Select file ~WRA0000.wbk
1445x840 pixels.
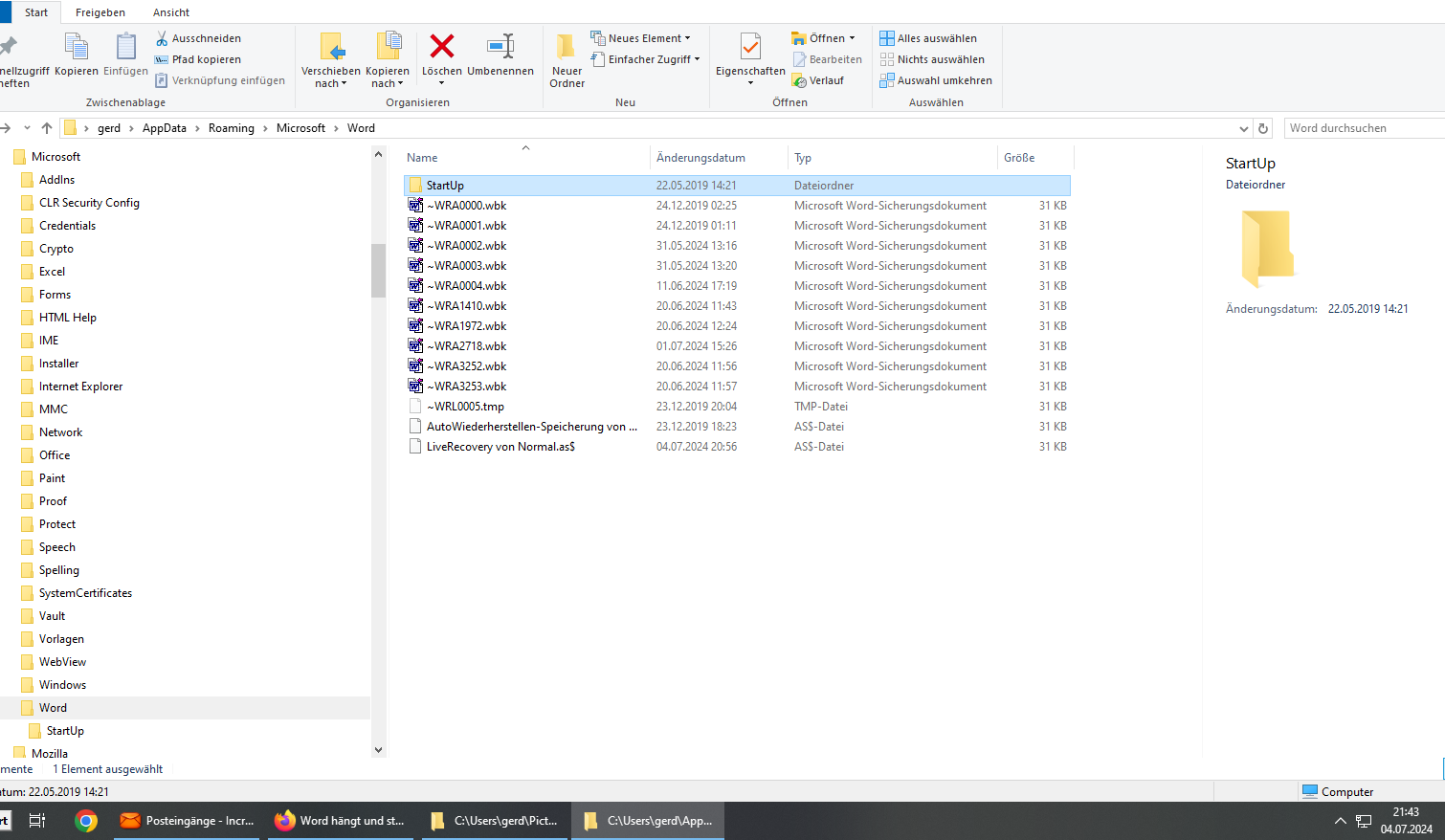tap(466, 206)
